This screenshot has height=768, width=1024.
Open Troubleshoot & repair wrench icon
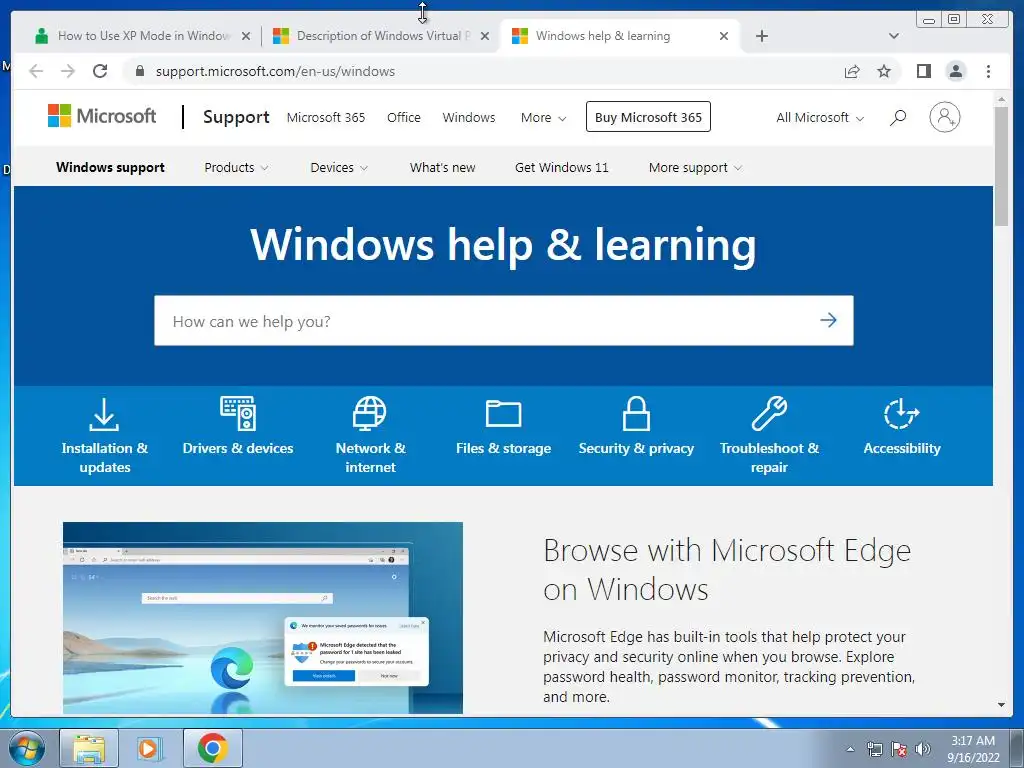769,413
